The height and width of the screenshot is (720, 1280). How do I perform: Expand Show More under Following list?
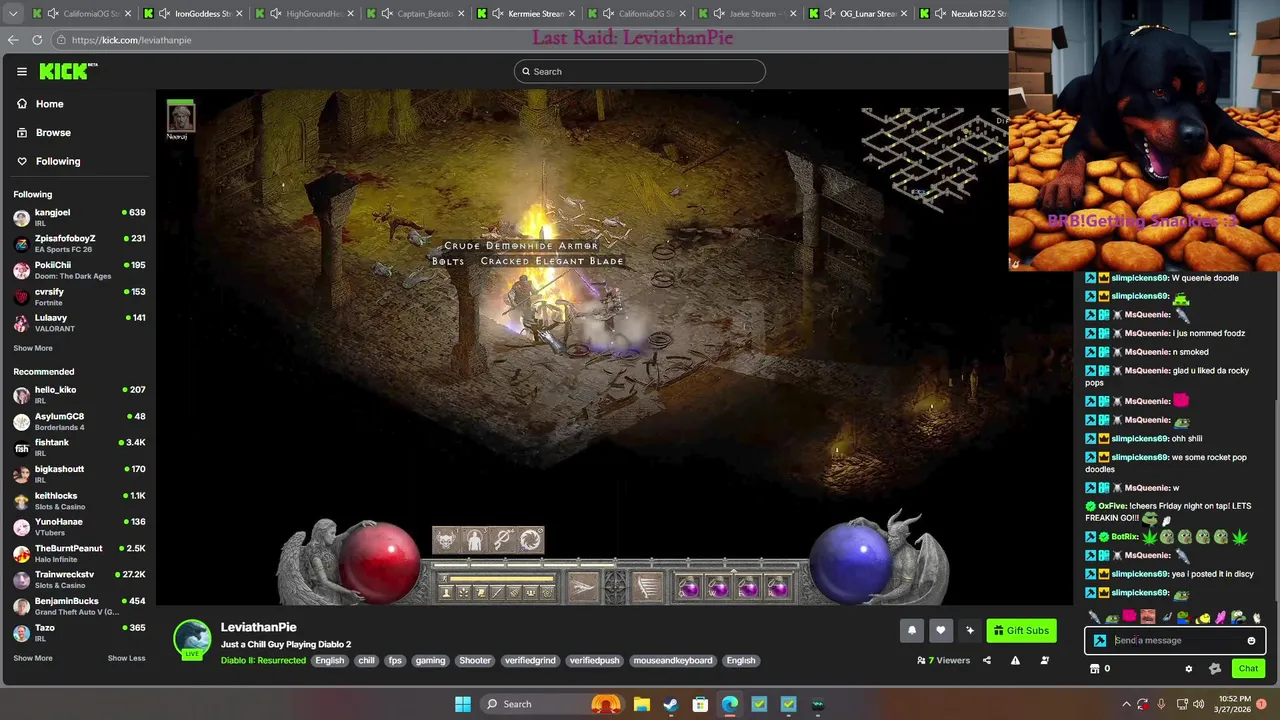33,348
